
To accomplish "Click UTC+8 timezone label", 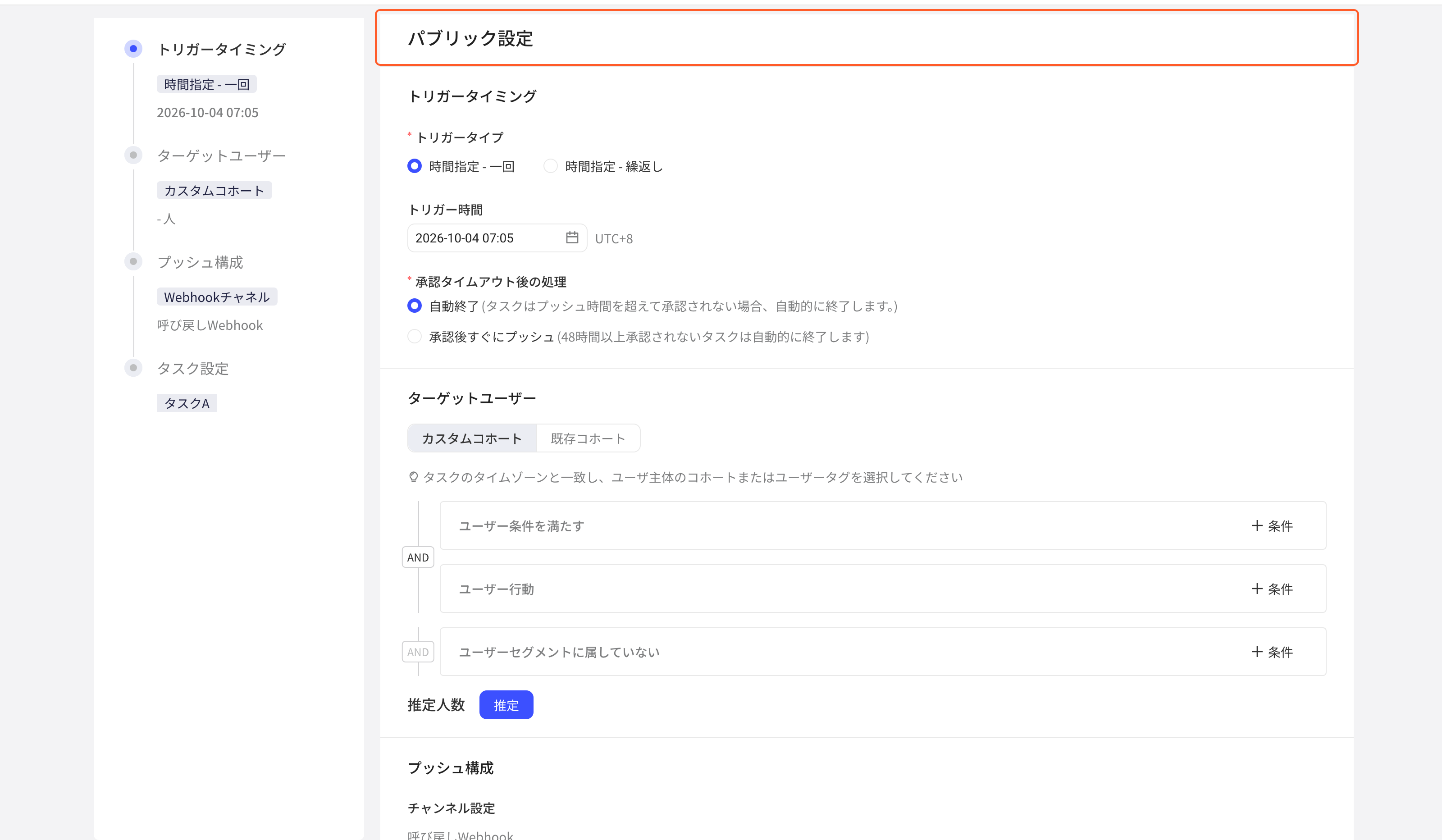I will [x=614, y=238].
